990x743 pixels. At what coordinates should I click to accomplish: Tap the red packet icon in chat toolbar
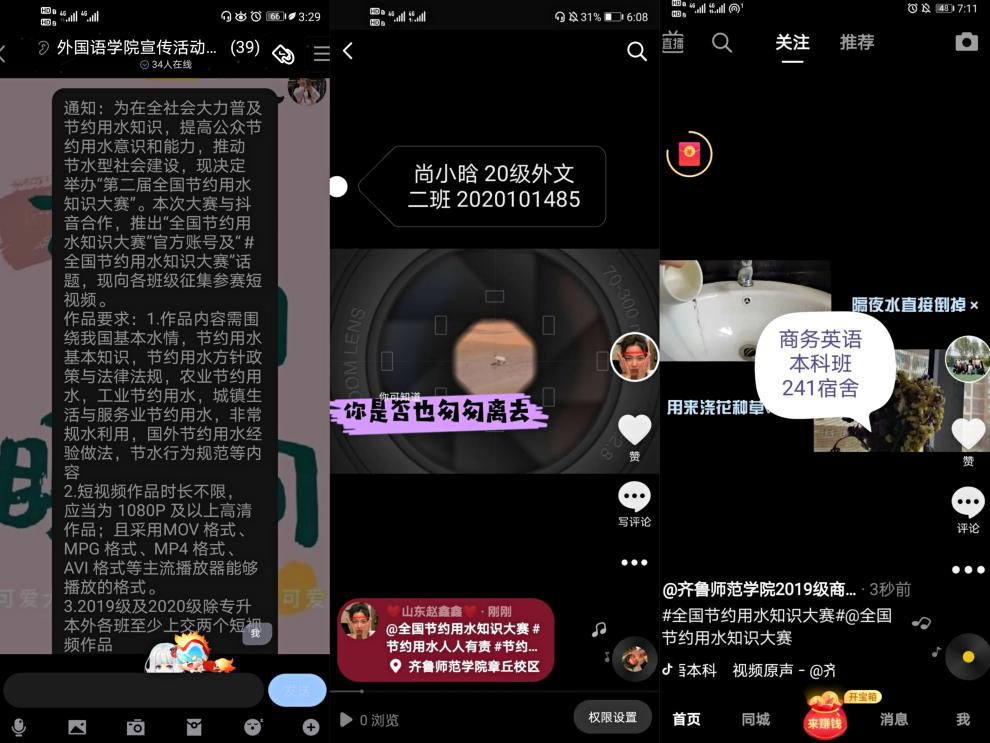[x=194, y=727]
